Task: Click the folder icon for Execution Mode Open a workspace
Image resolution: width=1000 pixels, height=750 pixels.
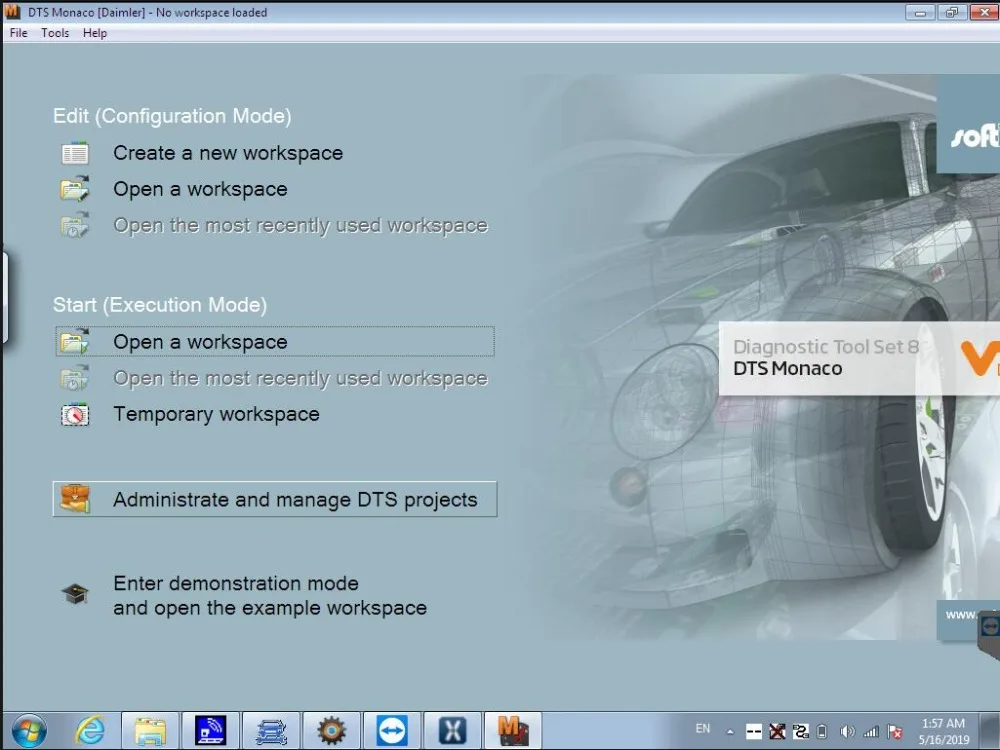Action: tap(75, 341)
